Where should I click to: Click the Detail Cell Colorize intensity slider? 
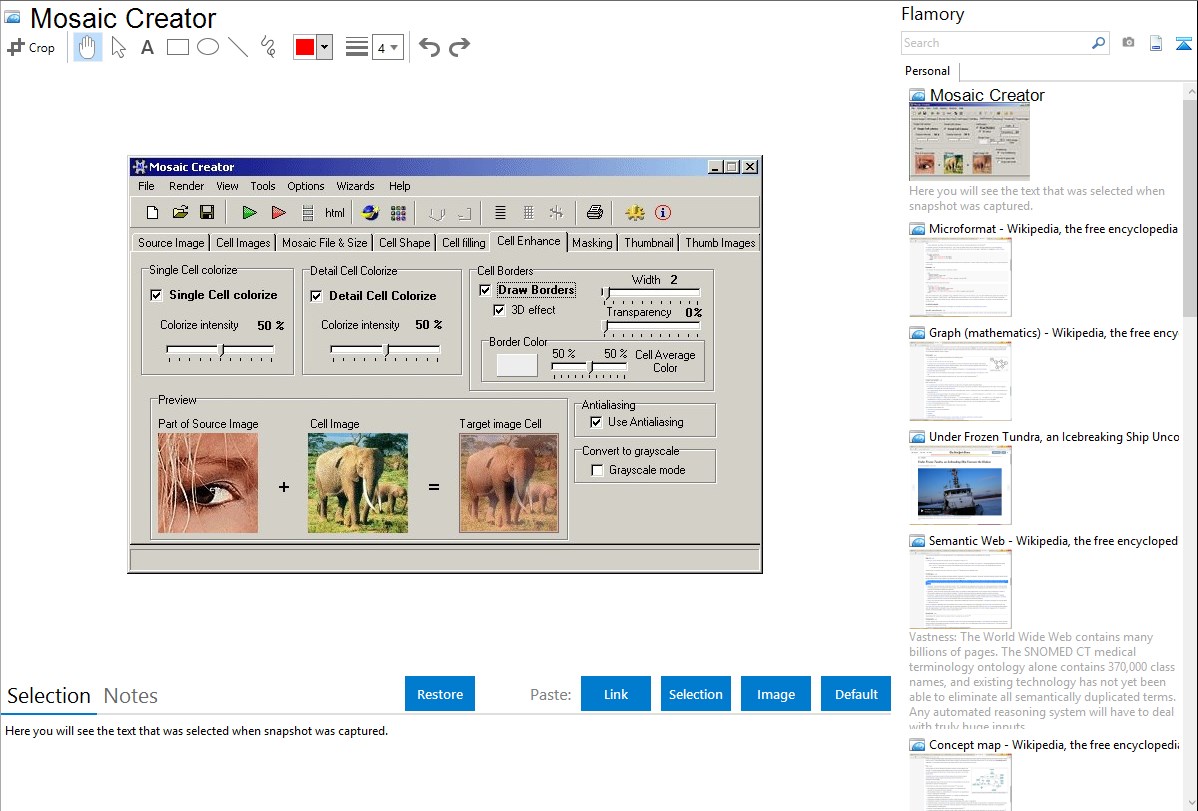(385, 352)
